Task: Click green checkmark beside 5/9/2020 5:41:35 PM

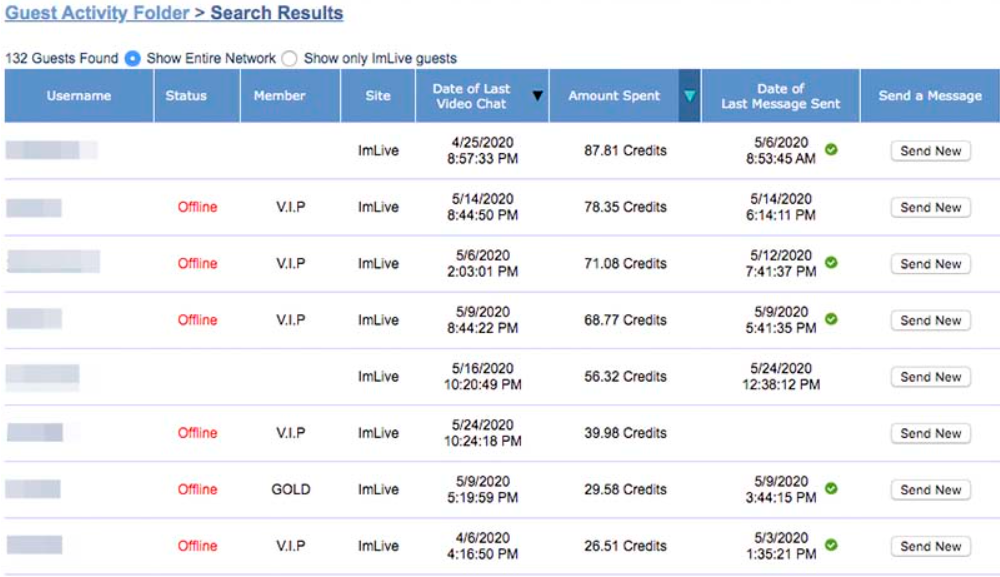Action: pyautogui.click(x=831, y=319)
